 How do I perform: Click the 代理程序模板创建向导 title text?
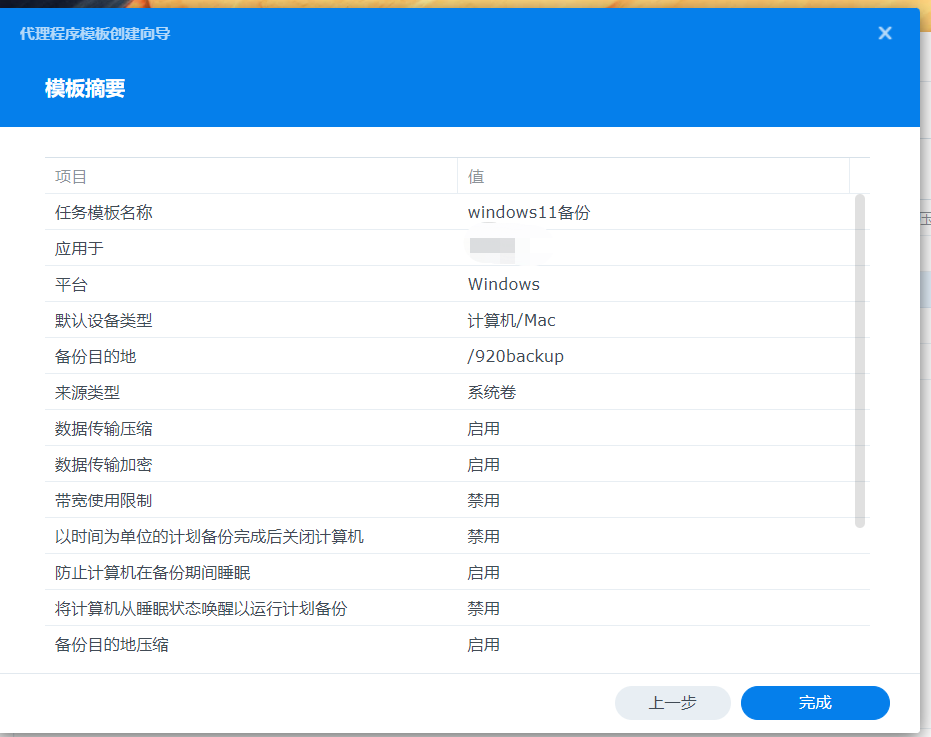click(x=95, y=33)
